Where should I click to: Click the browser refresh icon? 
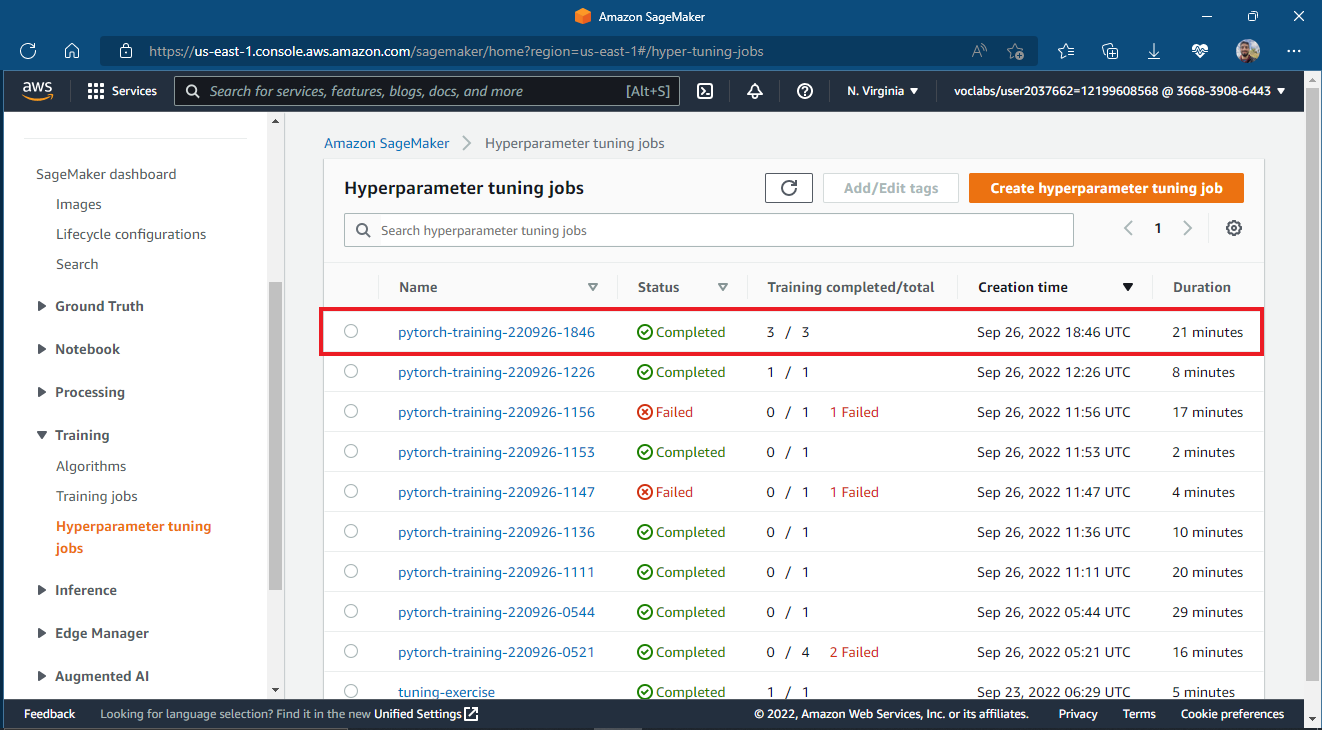[x=28, y=51]
